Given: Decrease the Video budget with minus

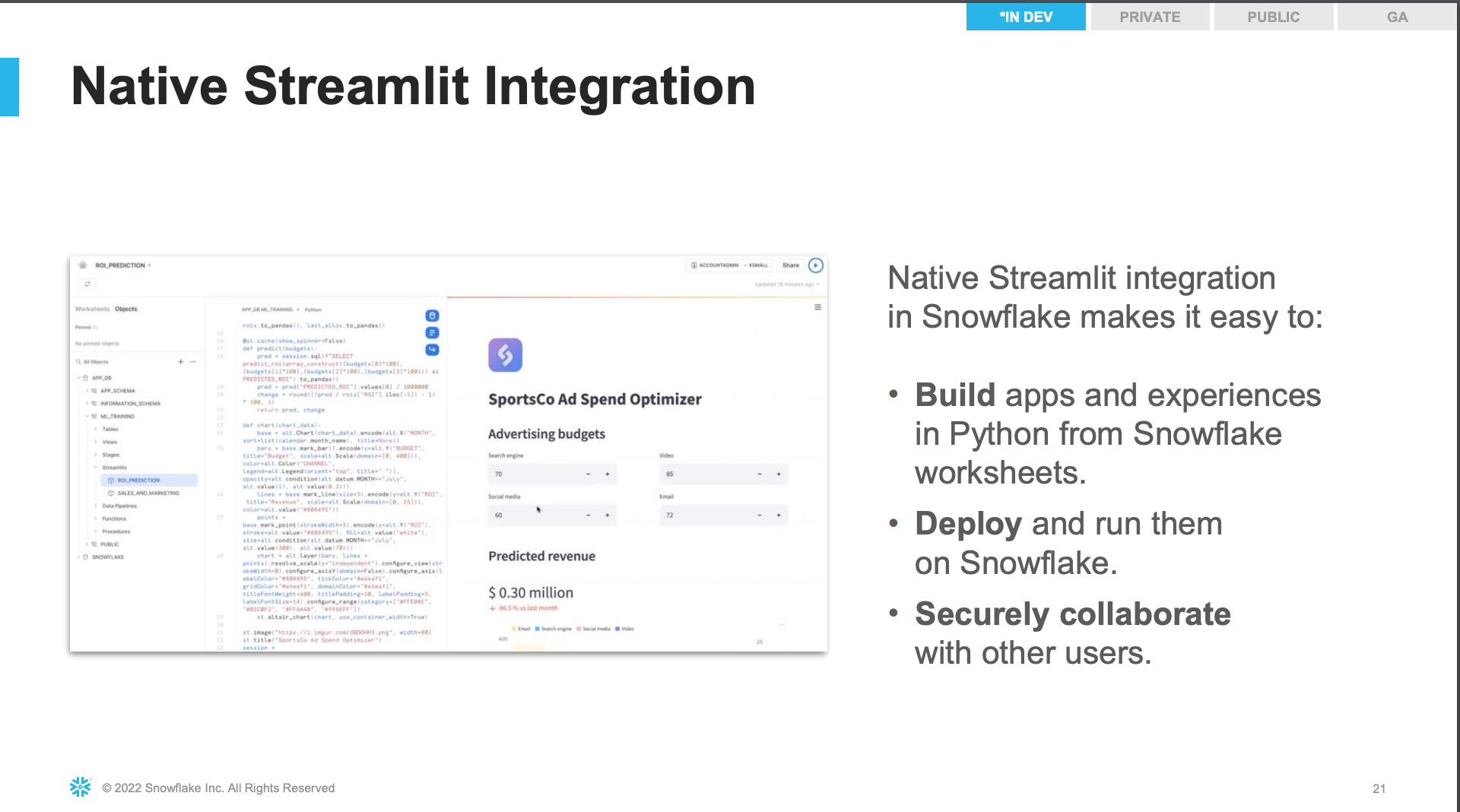Looking at the screenshot, I should pyautogui.click(x=759, y=474).
